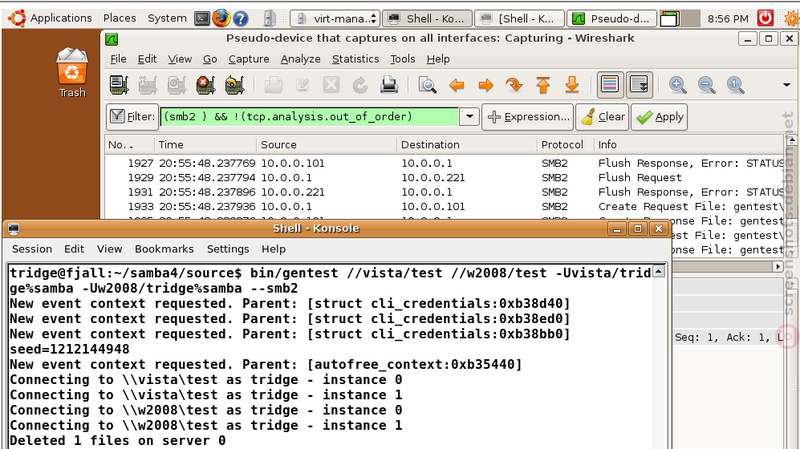
Task: Zoom in on packet text
Action: click(x=678, y=85)
